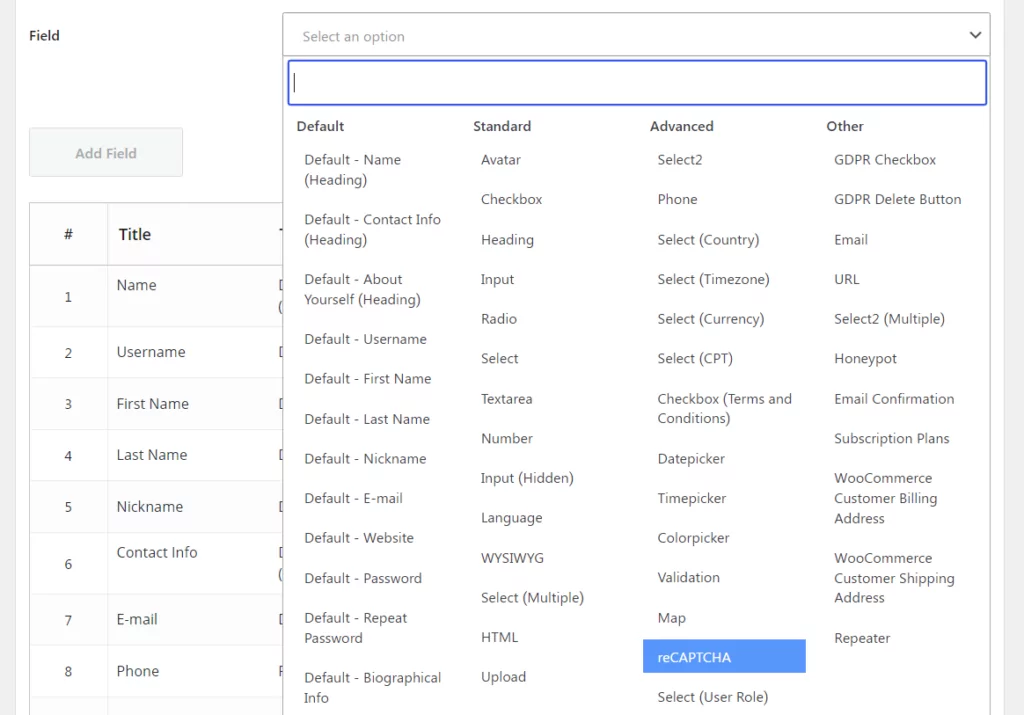Choose Select (Currency) field type
This screenshot has width=1024, height=715.
(711, 319)
